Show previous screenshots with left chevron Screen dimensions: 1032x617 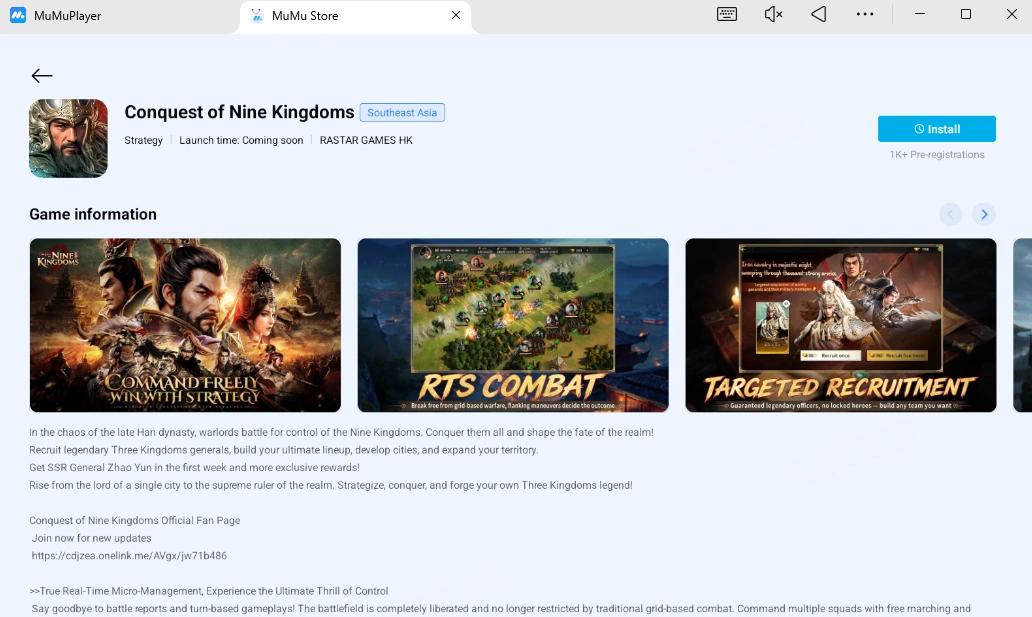pyautogui.click(x=950, y=214)
